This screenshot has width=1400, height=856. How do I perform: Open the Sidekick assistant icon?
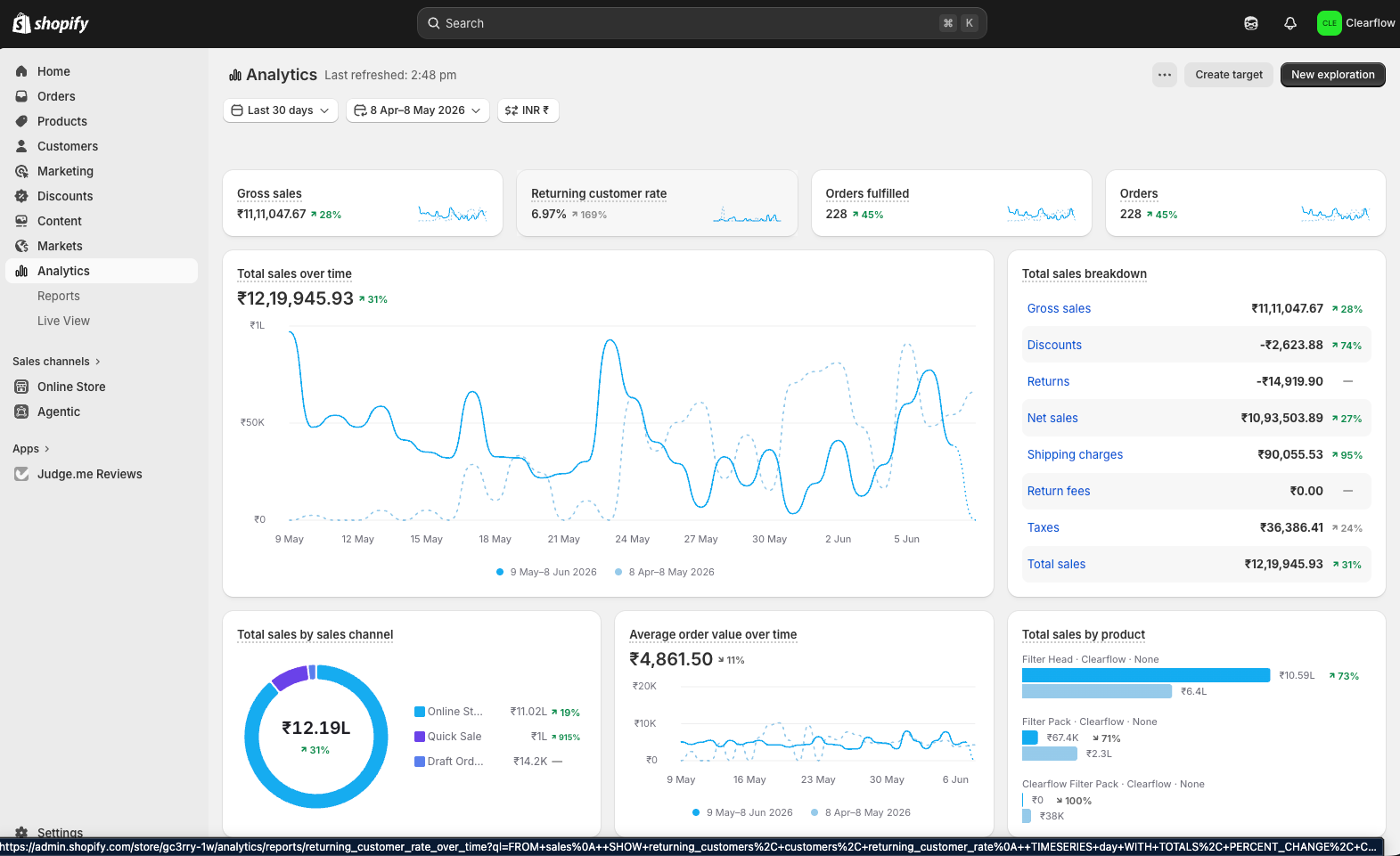click(1251, 23)
